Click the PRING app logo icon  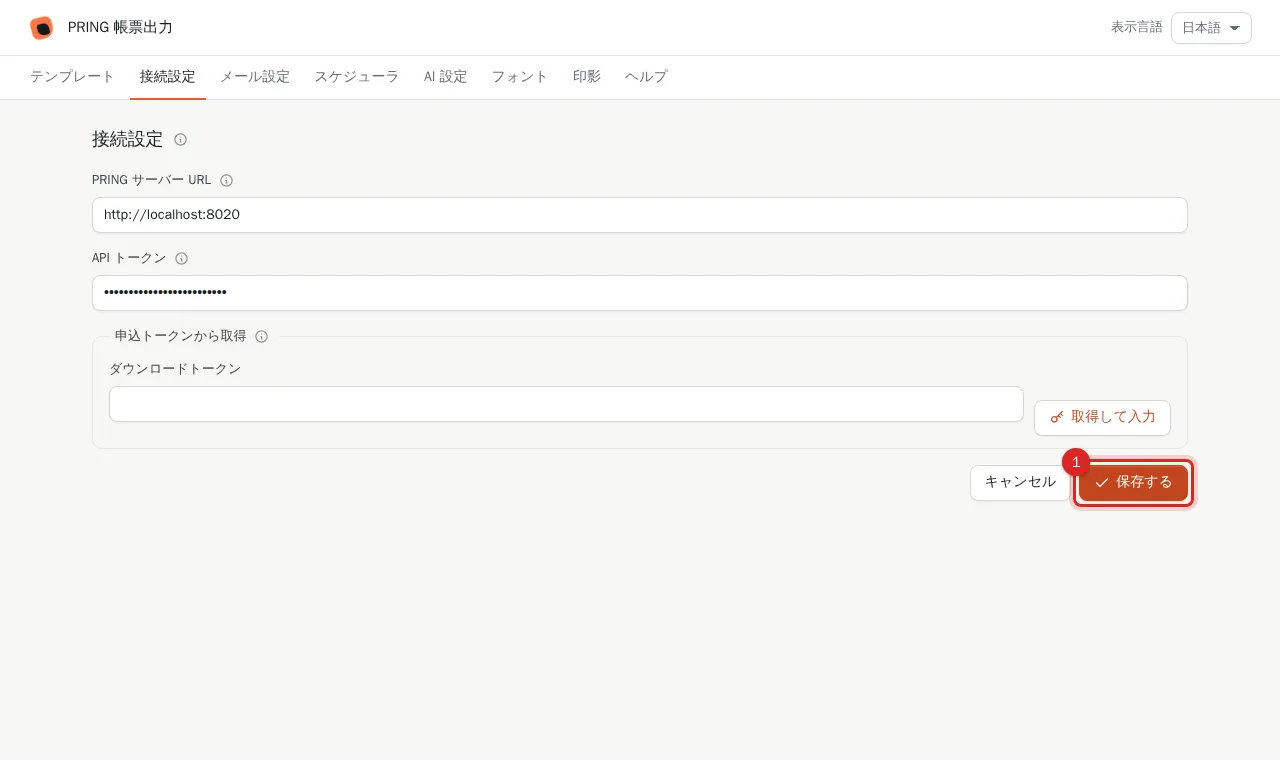(x=41, y=28)
